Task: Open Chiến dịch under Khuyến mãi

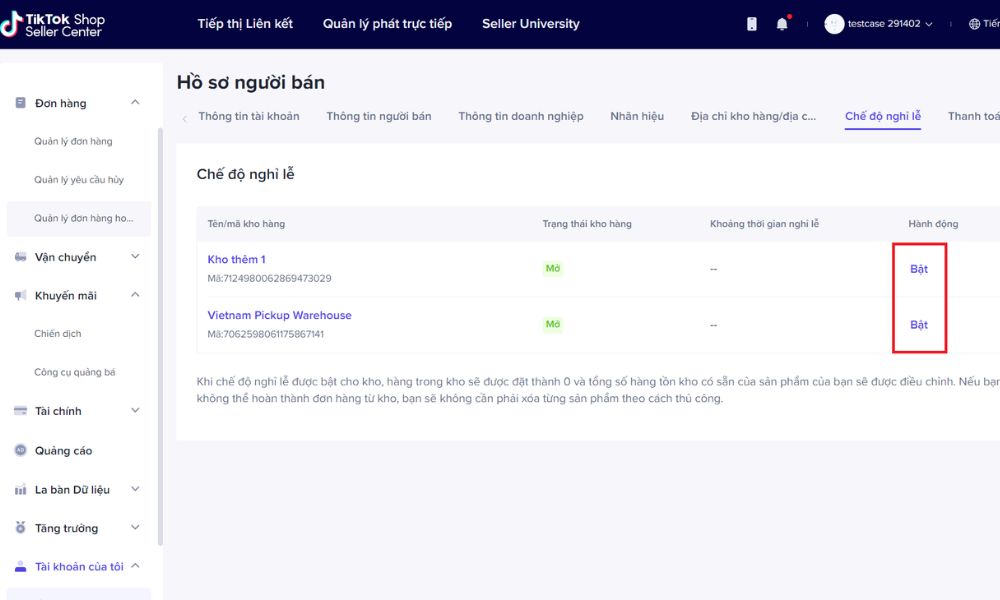Action: 58,333
